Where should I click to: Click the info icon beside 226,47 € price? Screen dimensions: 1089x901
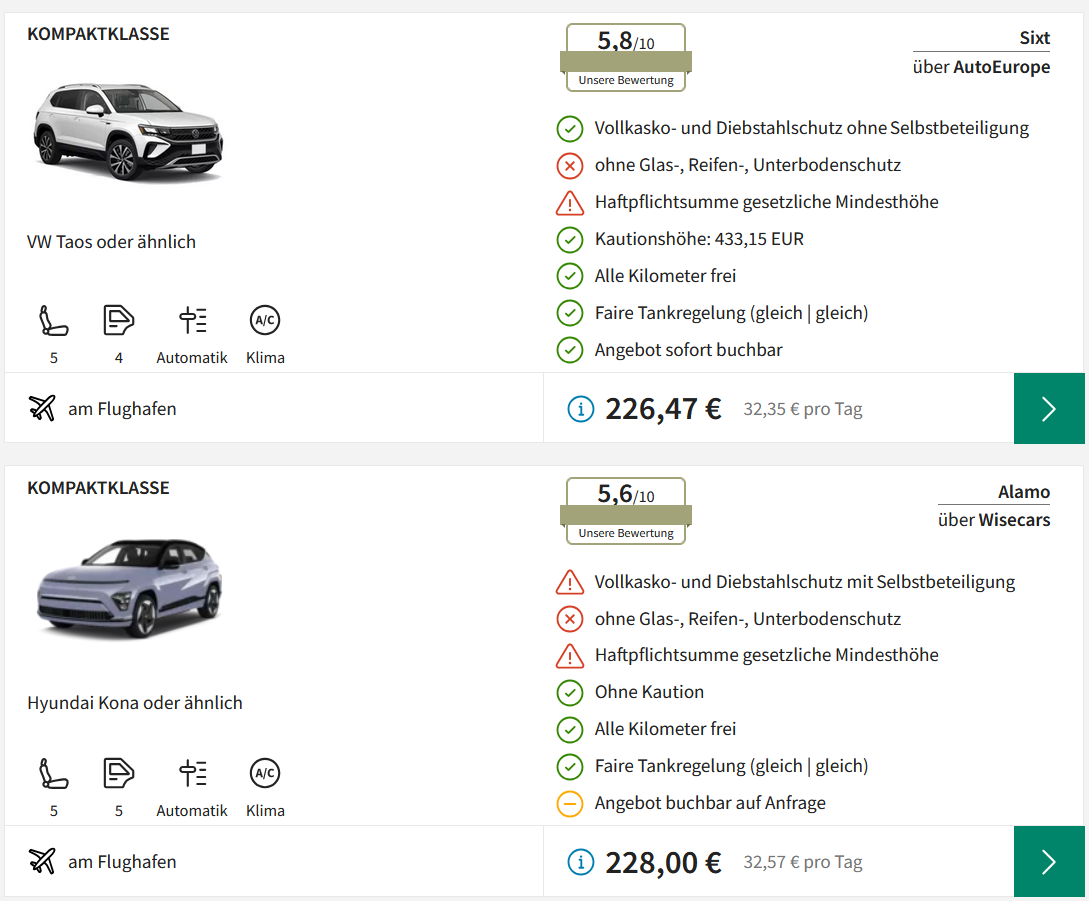pos(580,409)
